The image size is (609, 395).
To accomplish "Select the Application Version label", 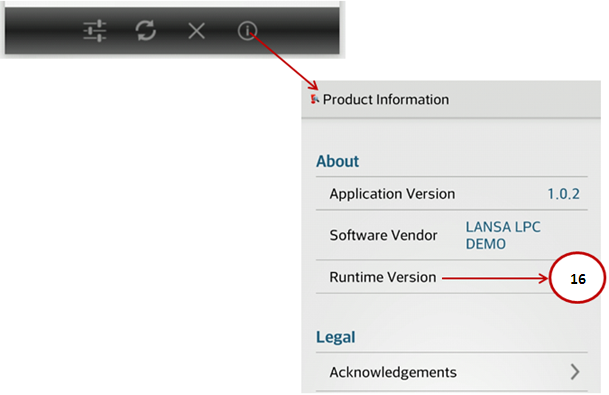I will (x=392, y=194).
